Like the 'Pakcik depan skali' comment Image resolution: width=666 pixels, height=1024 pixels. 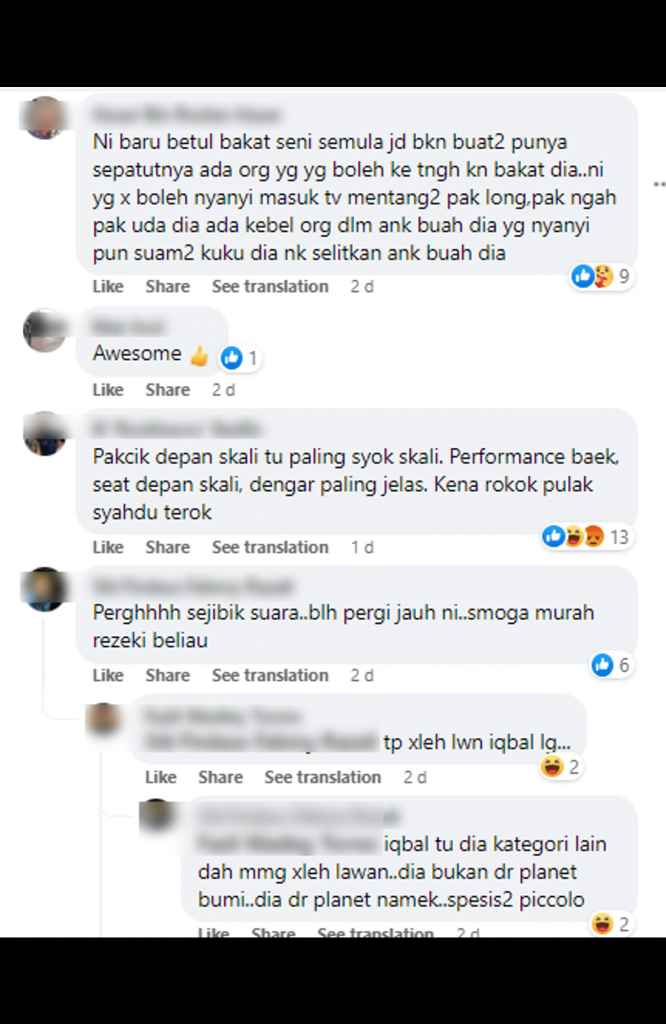point(108,547)
